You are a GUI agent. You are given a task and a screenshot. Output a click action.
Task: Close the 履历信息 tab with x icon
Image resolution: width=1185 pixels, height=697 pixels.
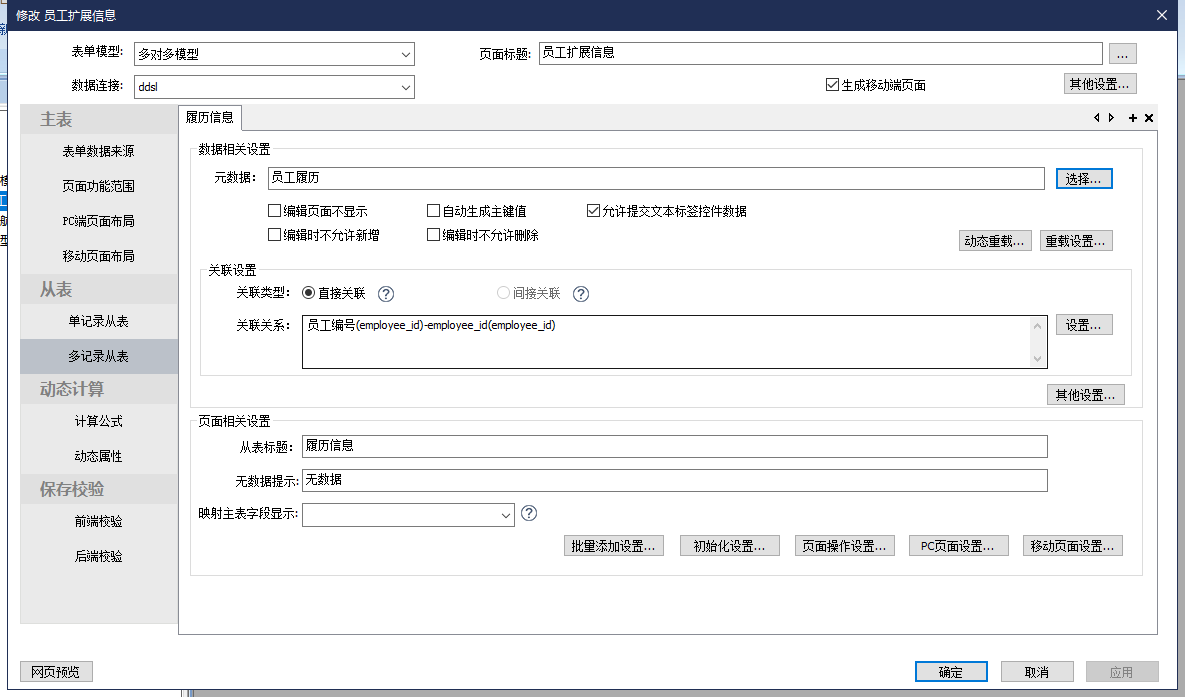pos(1149,118)
